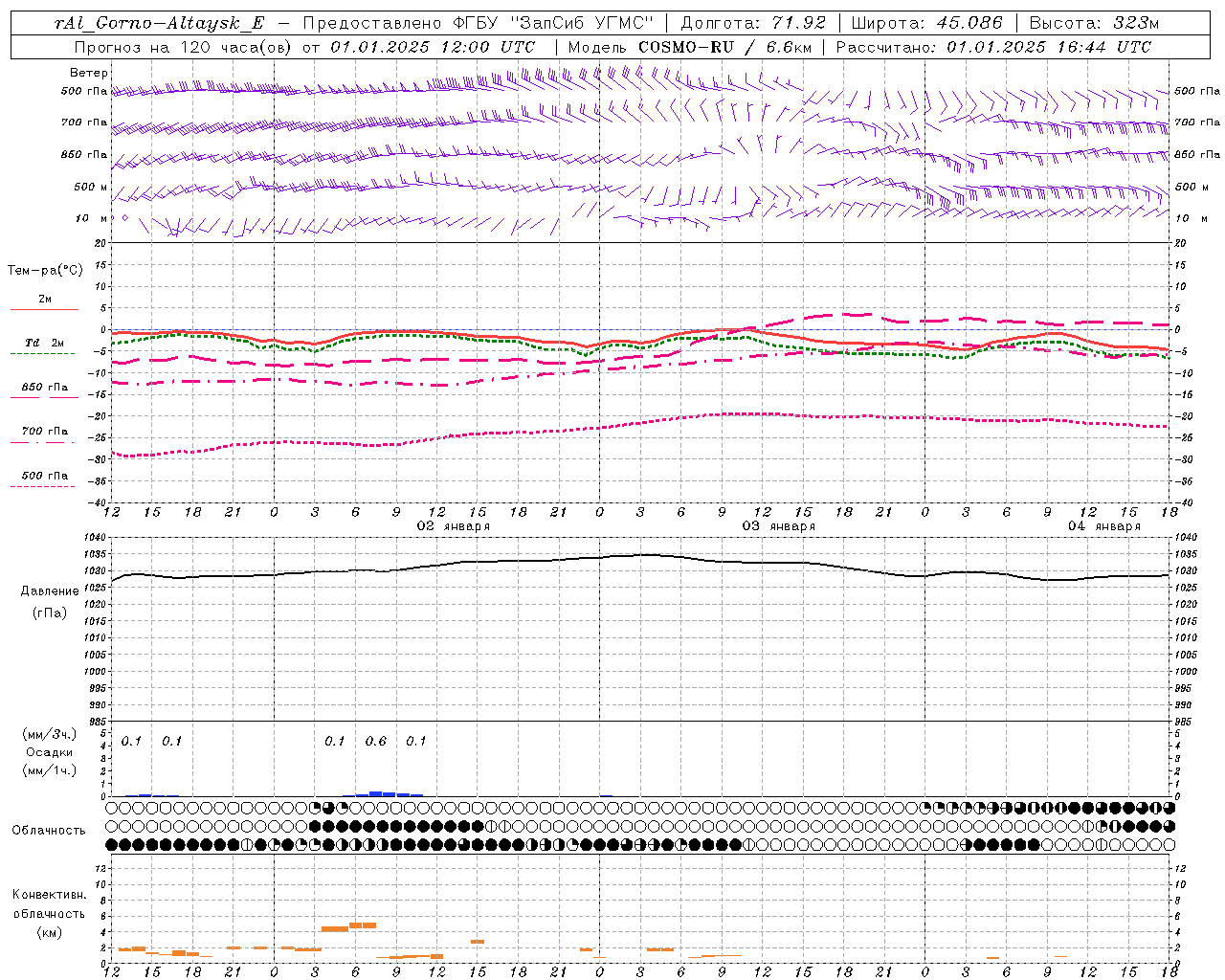
Task: Select the elevation text "Высота: 323м"
Action: coord(1094,23)
